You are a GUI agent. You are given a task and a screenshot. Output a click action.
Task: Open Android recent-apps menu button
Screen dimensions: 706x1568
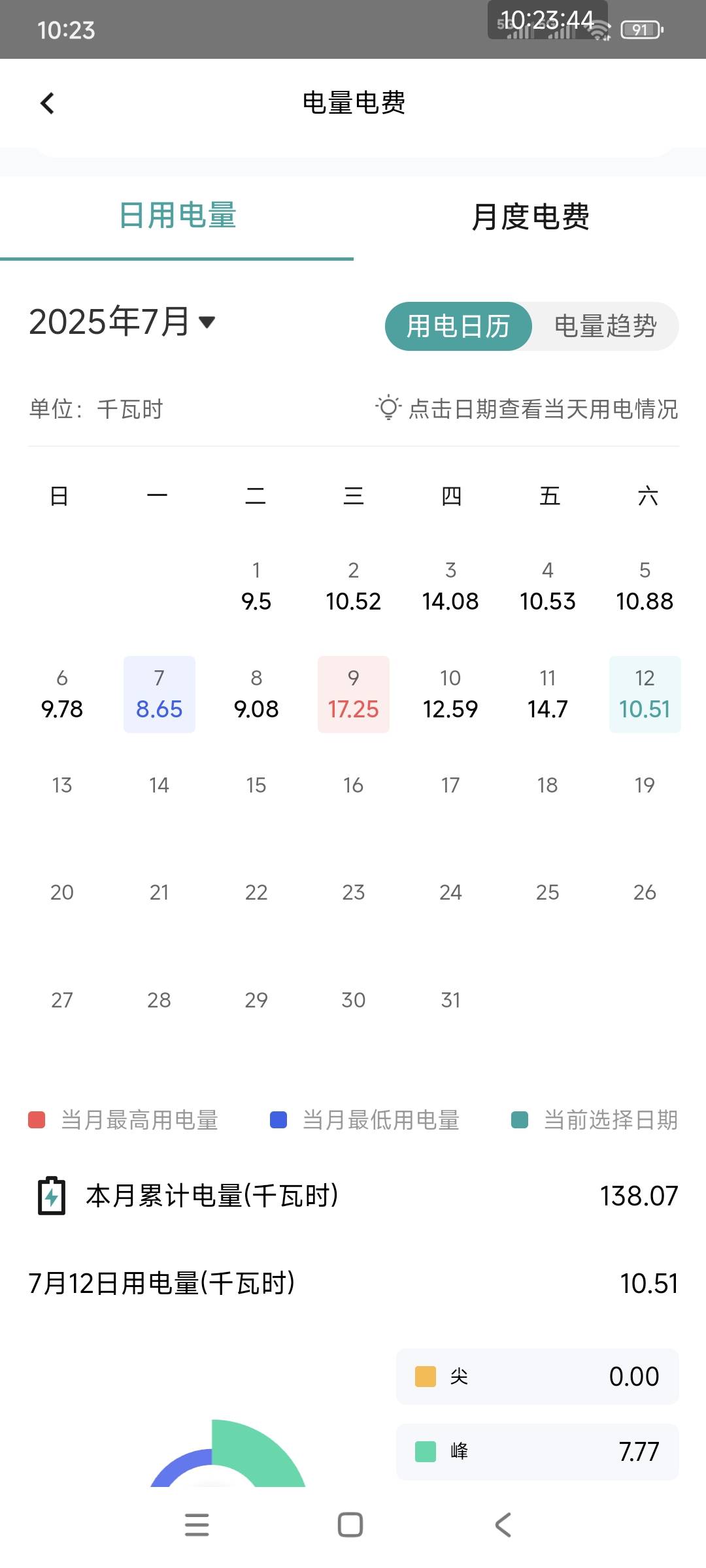[197, 1525]
